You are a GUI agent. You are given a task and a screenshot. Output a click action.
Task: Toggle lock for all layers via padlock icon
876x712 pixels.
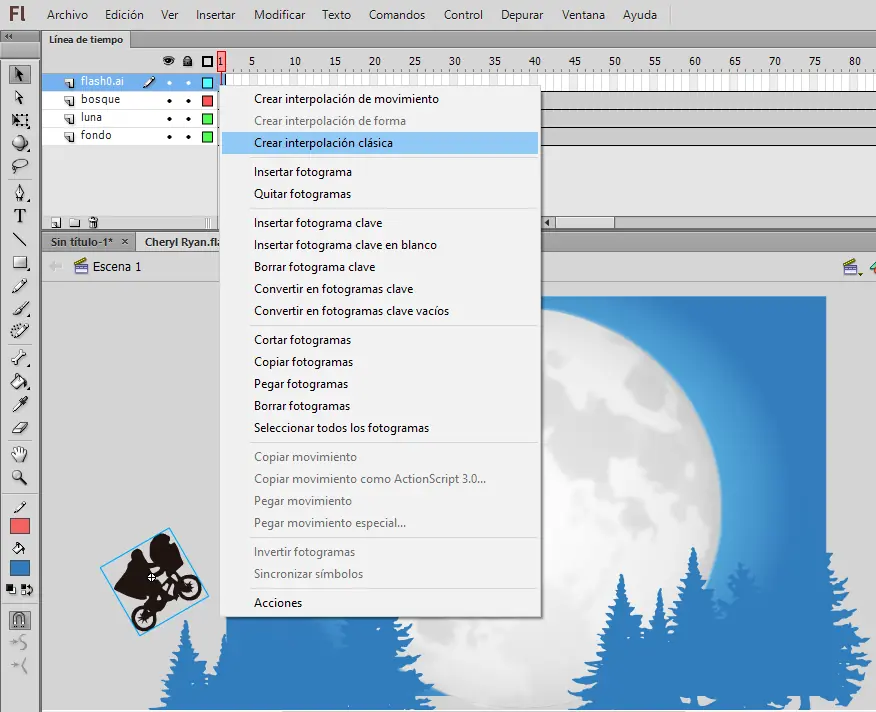click(x=188, y=61)
